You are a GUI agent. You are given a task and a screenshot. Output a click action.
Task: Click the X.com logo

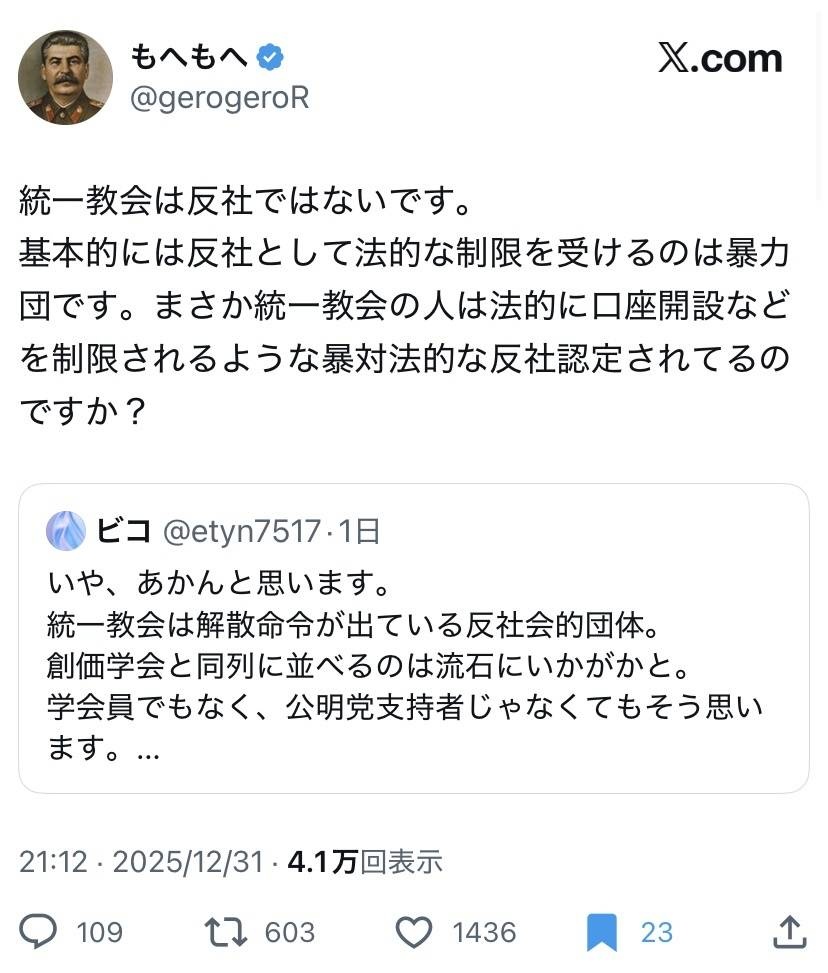720,59
